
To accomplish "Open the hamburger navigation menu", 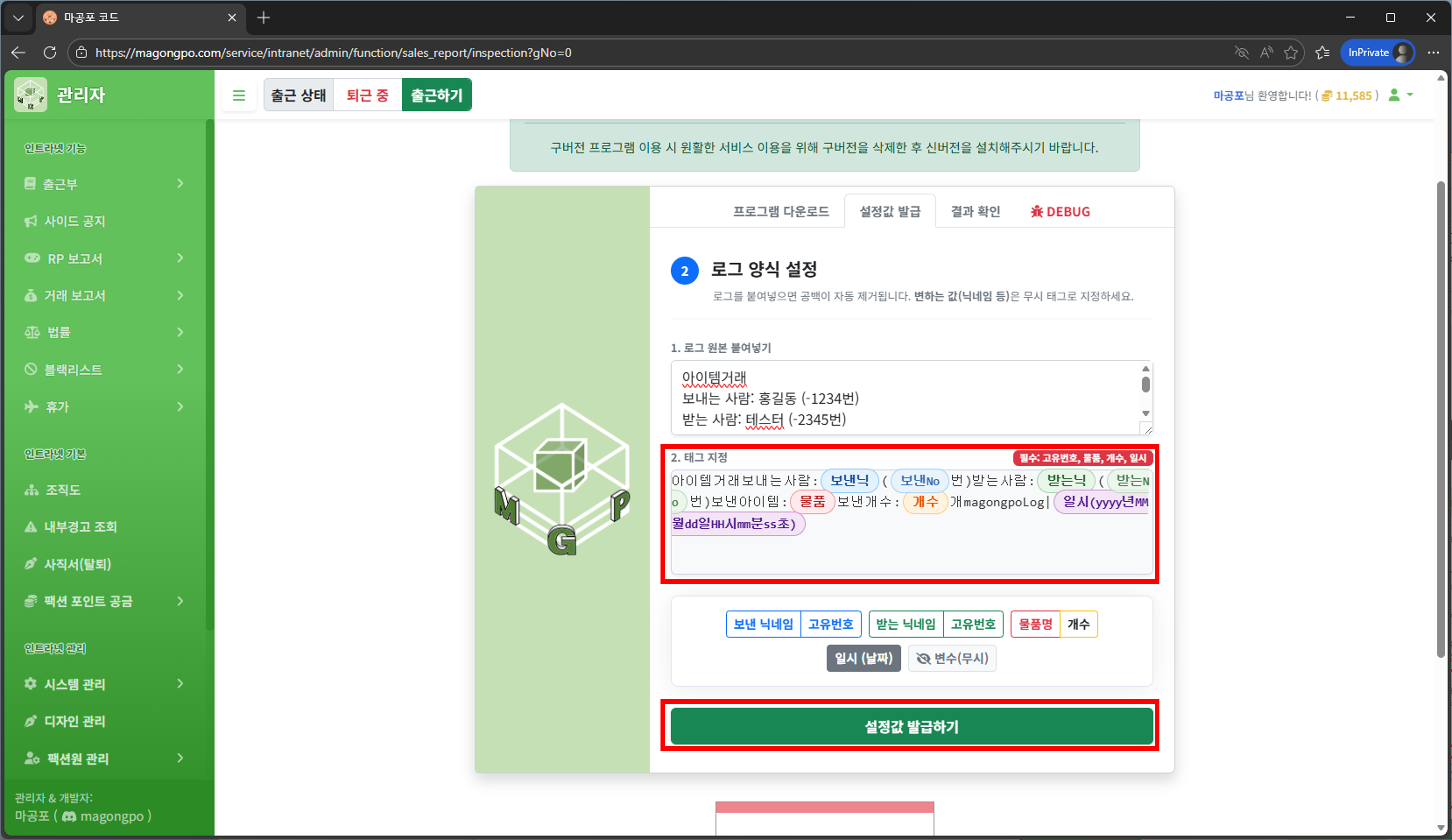I will 239,95.
